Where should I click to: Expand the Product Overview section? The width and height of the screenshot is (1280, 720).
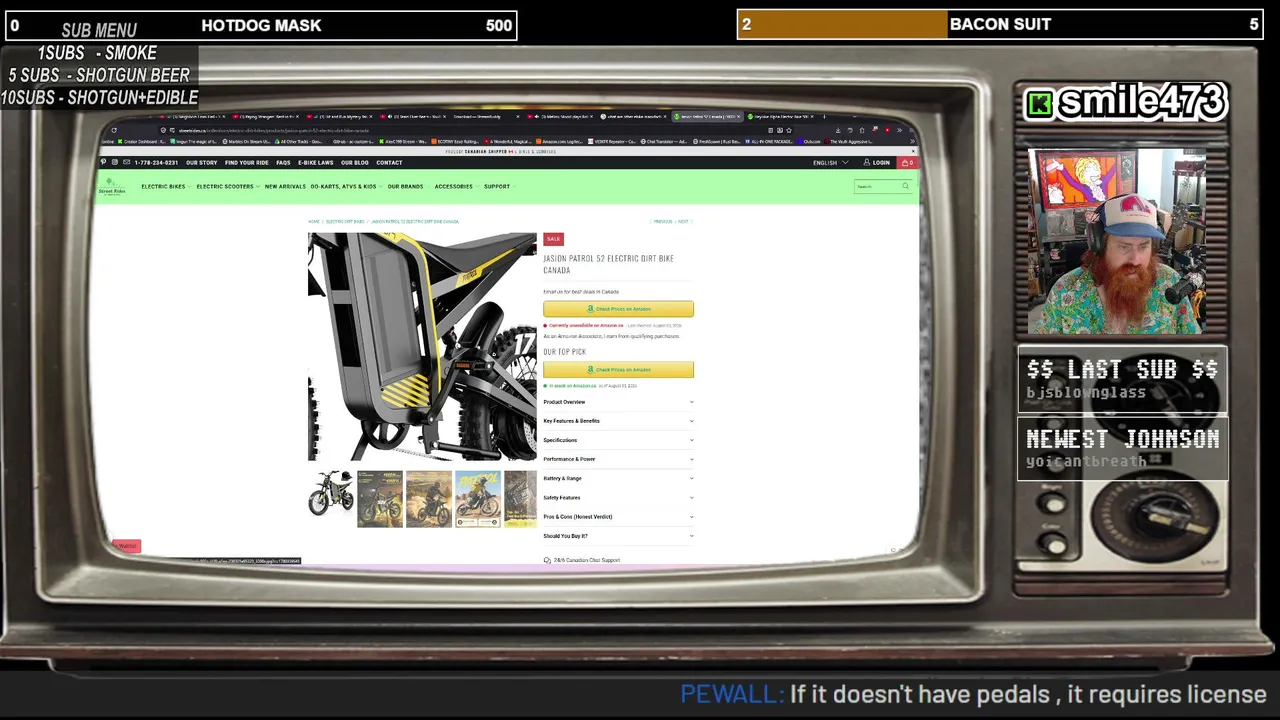(618, 402)
